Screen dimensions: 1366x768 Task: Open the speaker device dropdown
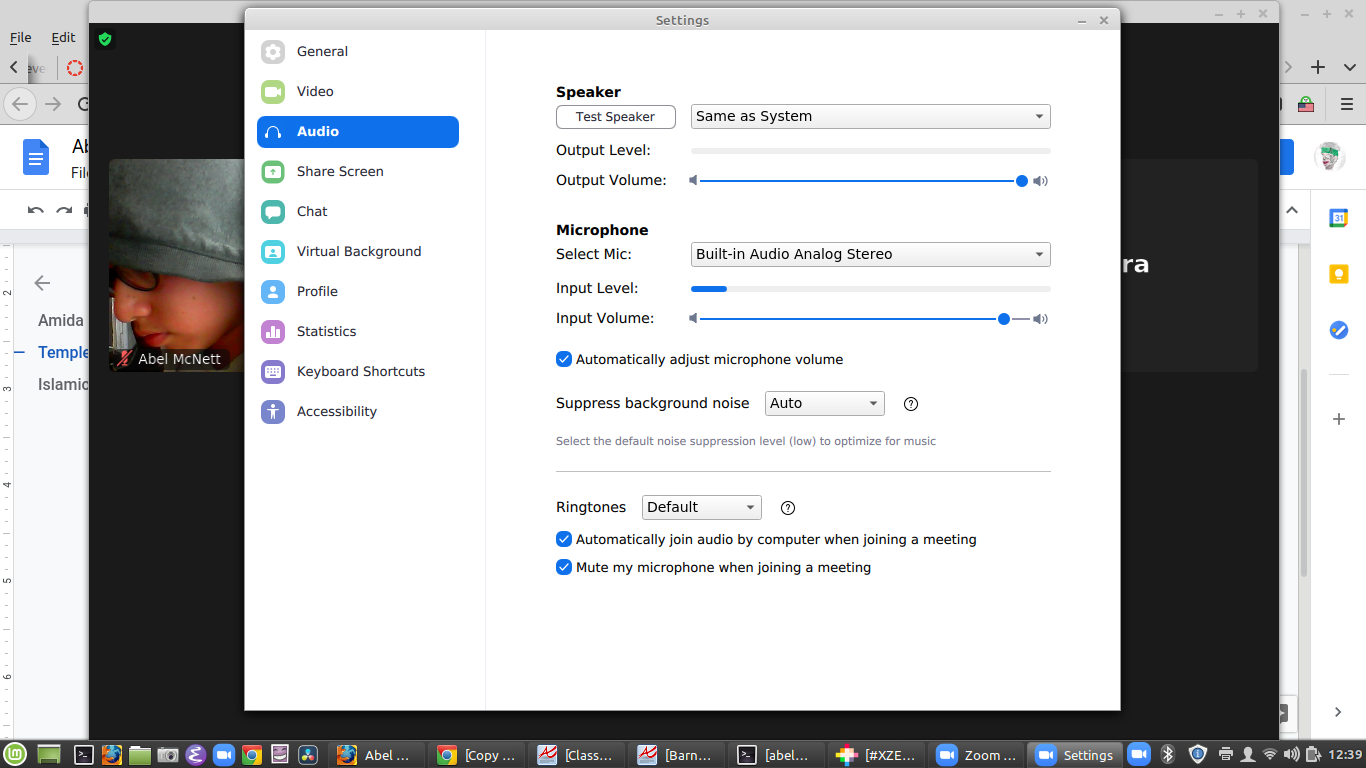[871, 117]
